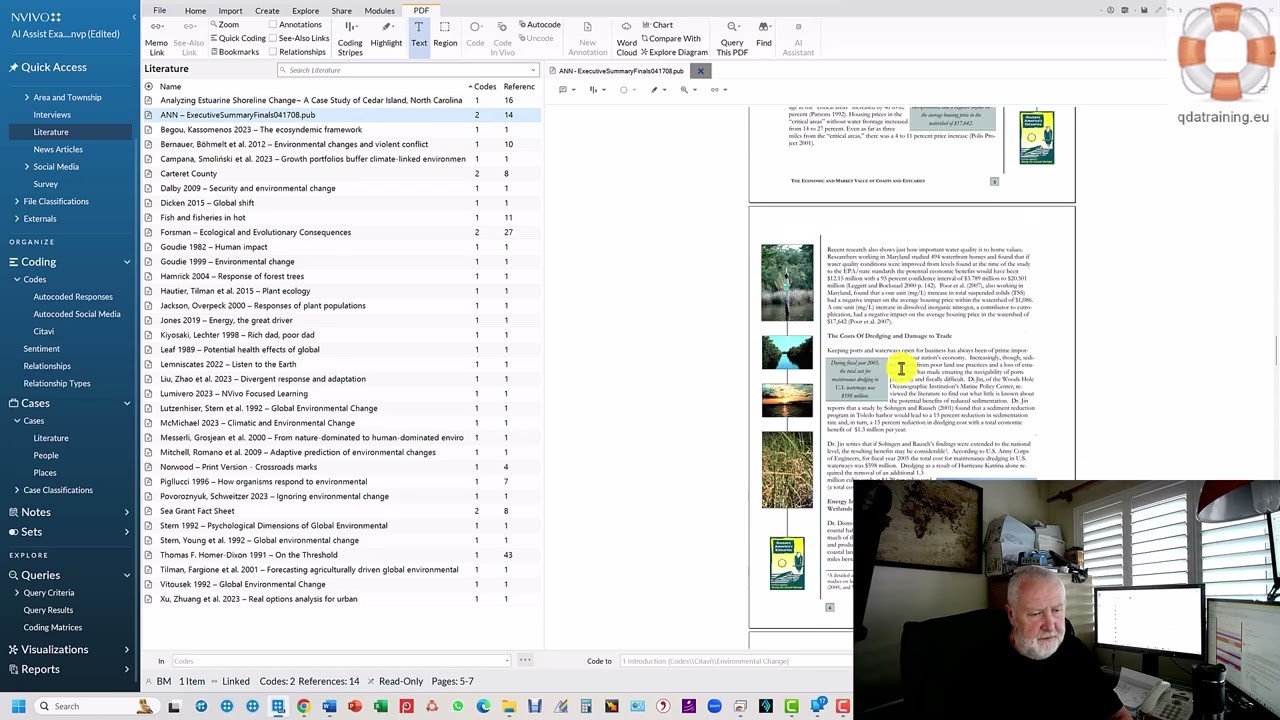1280x720 pixels.
Task: Expand the Sets section
Action: click(127, 532)
